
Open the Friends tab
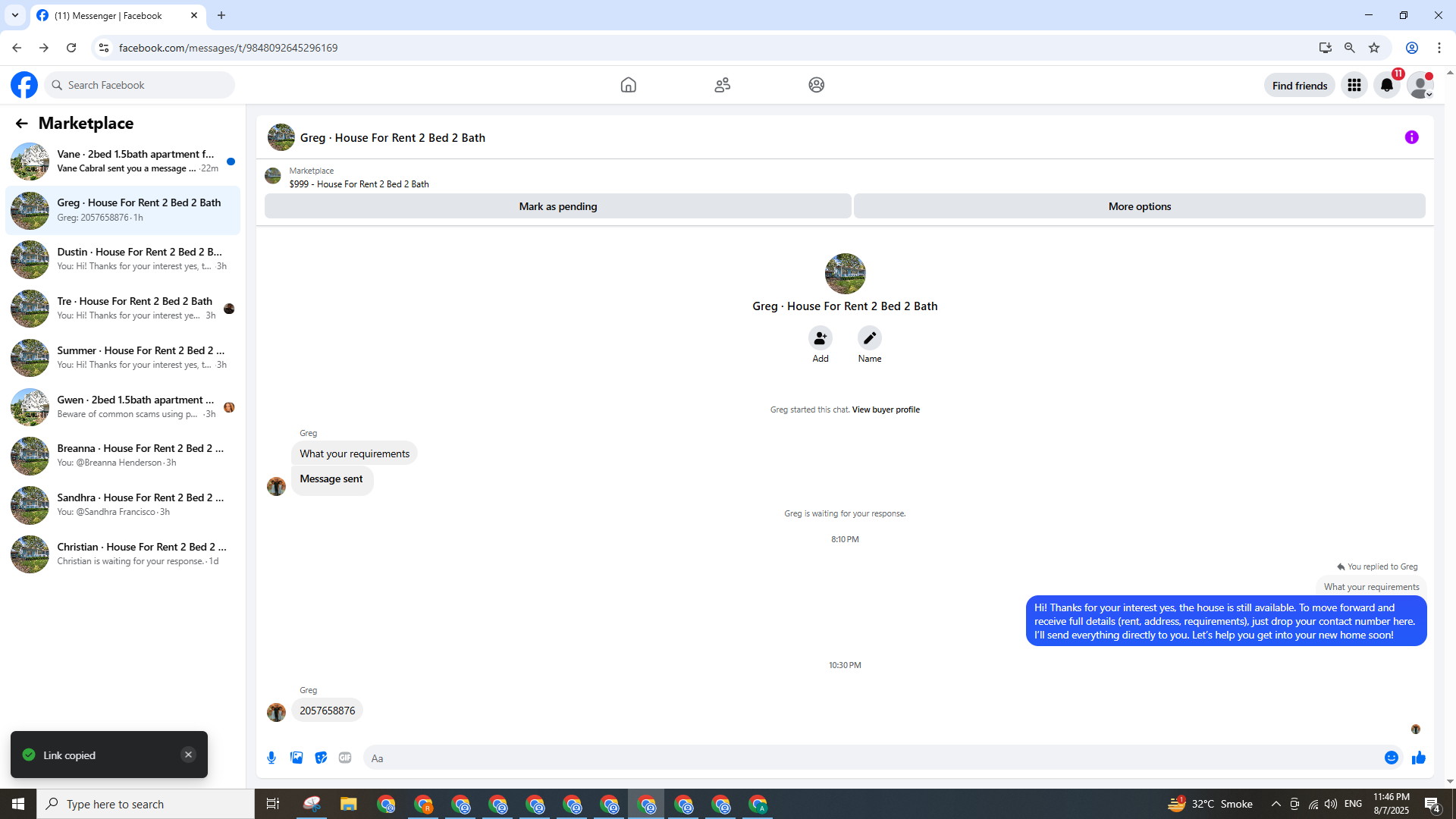pos(722,85)
